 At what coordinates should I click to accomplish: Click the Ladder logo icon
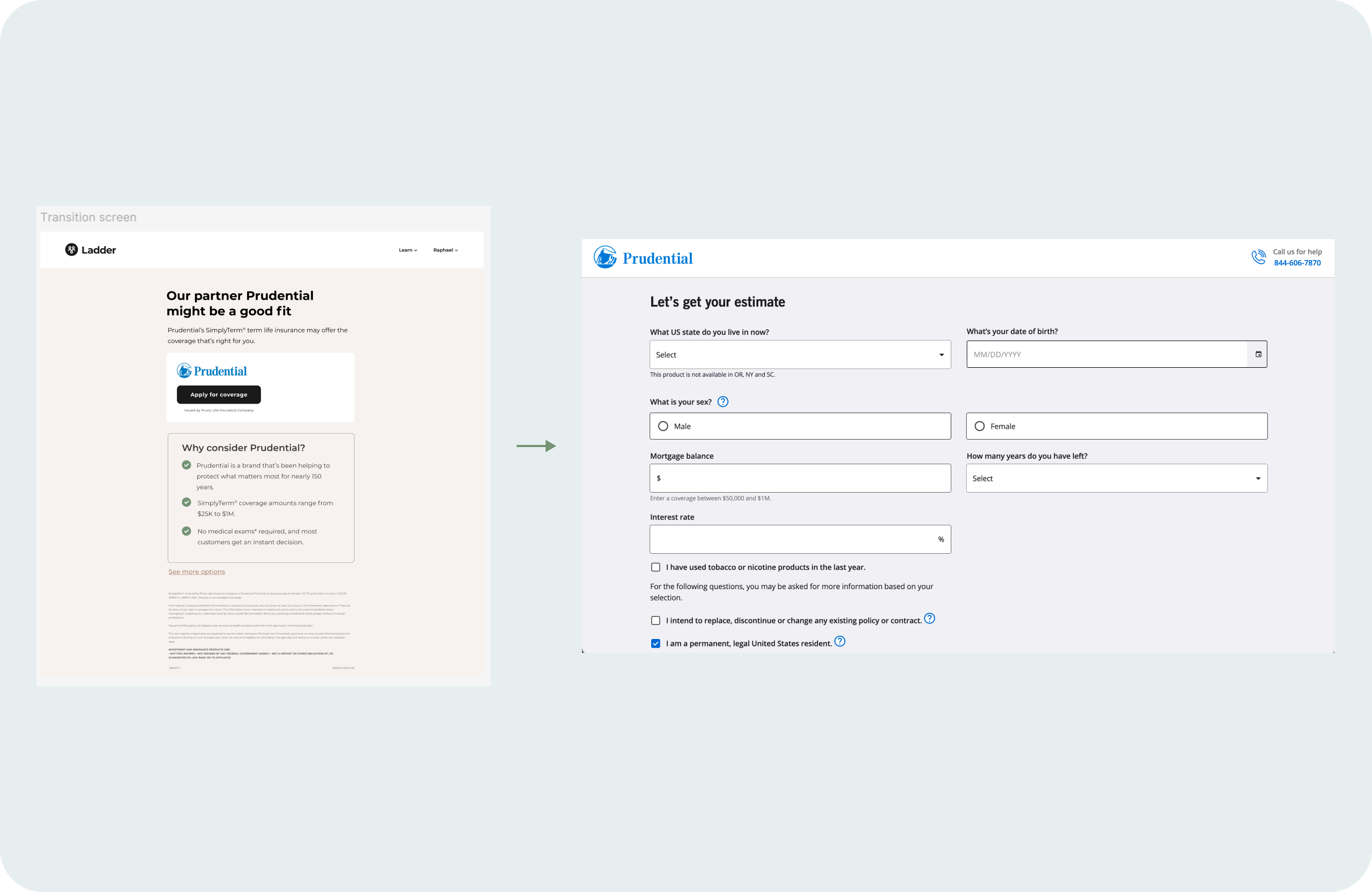(71, 250)
